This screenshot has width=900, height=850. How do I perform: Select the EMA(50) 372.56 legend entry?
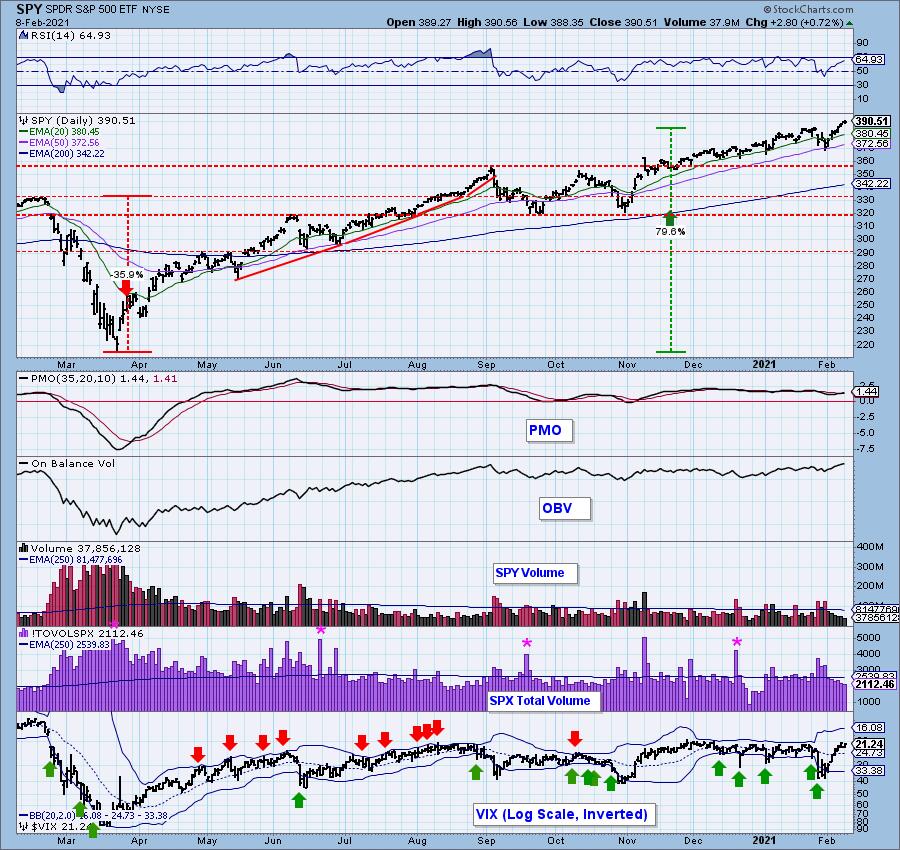point(59,142)
